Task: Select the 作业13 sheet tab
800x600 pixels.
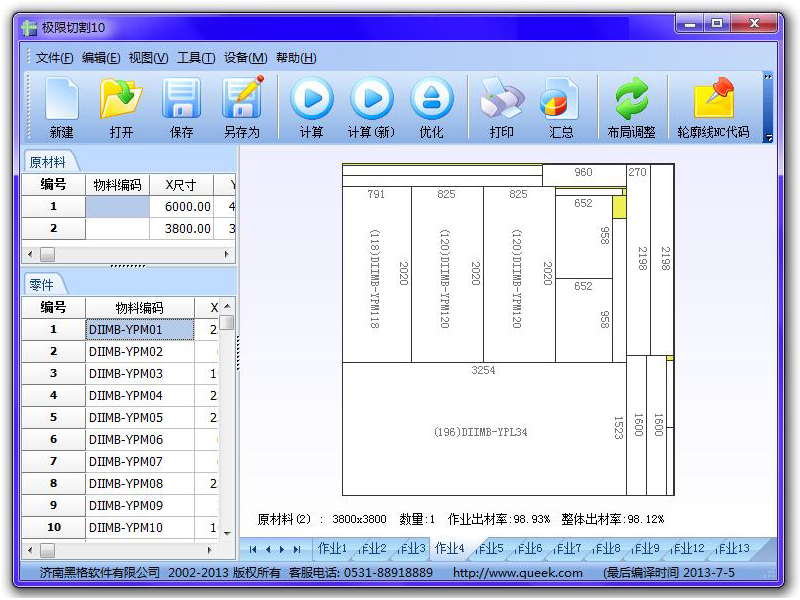Action: (x=735, y=548)
